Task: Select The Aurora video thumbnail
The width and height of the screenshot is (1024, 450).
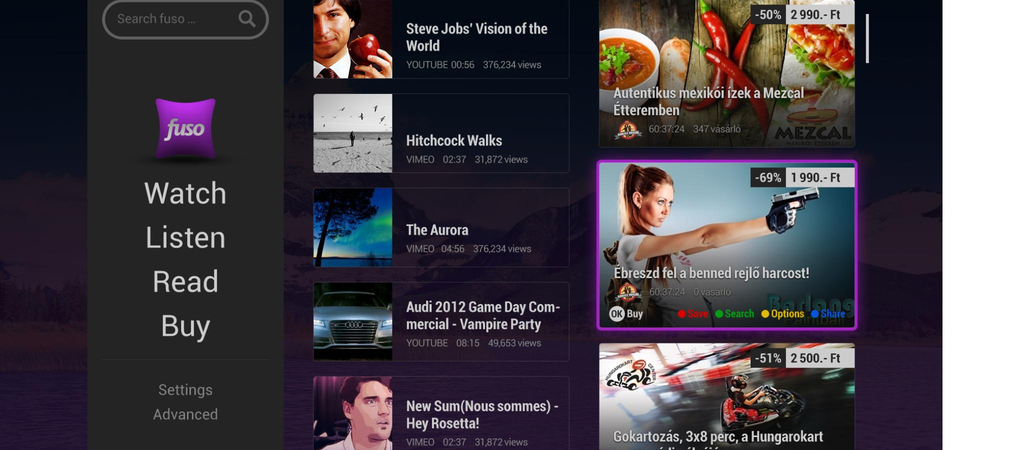Action: pos(353,227)
